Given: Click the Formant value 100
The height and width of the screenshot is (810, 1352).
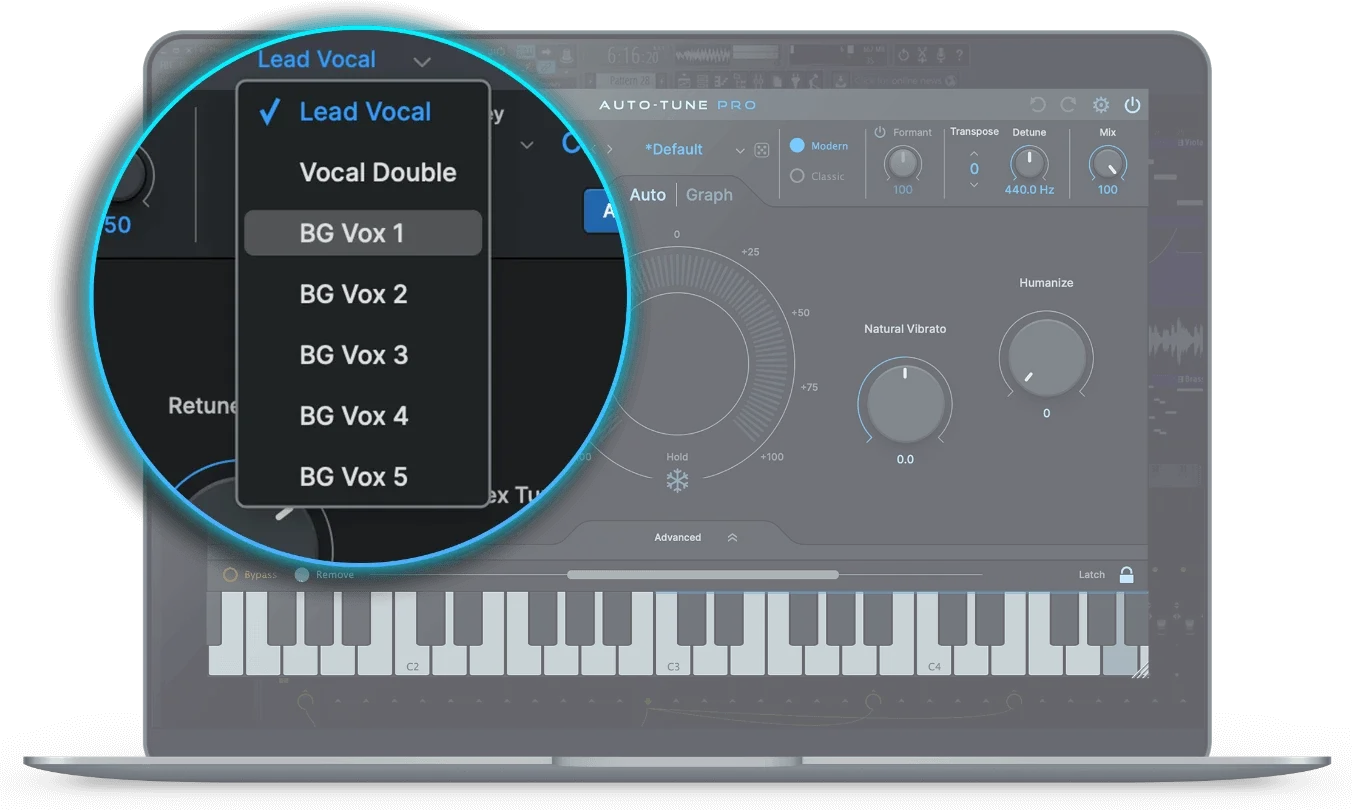Looking at the screenshot, I should click(903, 190).
